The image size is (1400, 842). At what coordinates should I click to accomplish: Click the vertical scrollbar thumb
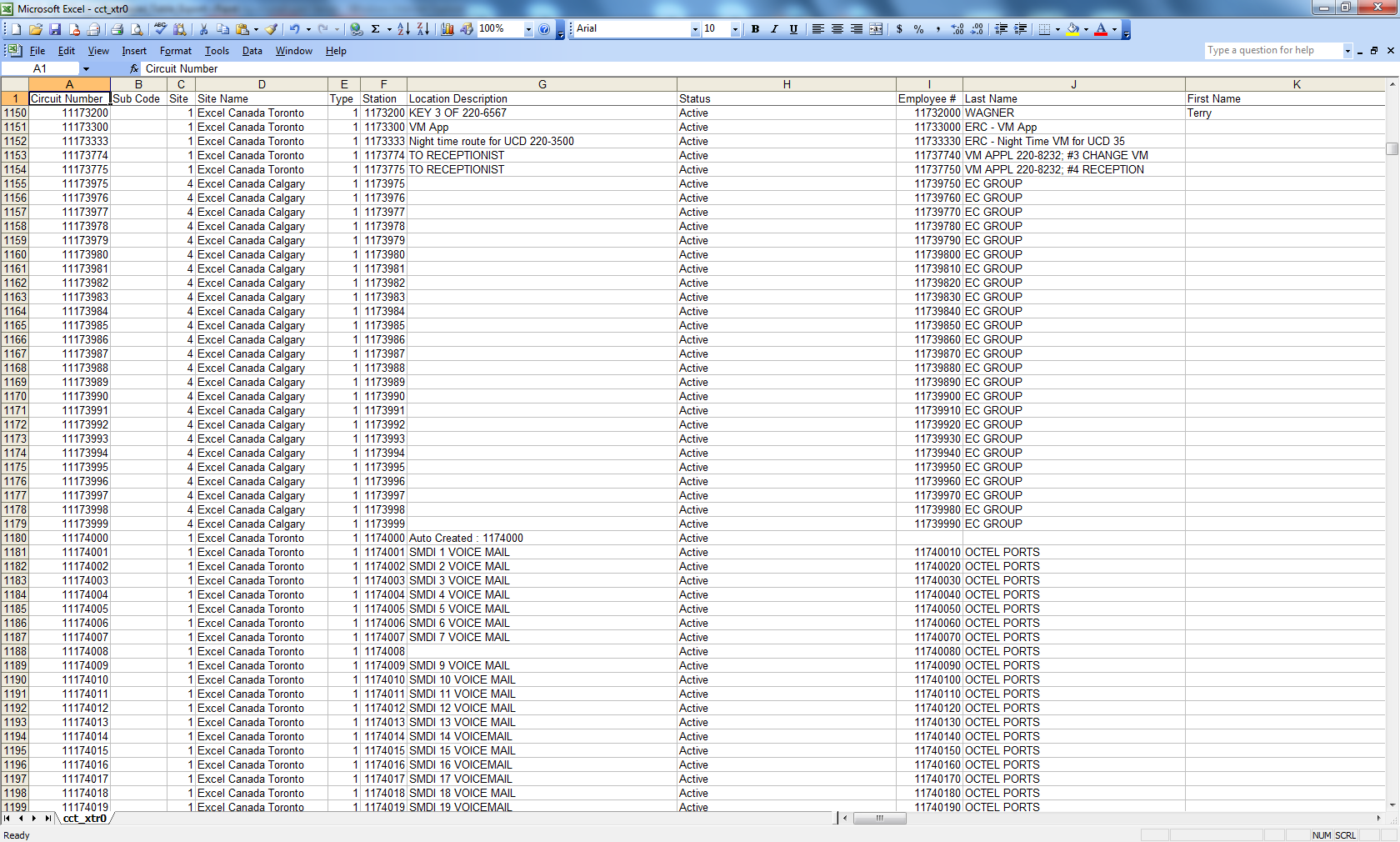pos(1392,148)
